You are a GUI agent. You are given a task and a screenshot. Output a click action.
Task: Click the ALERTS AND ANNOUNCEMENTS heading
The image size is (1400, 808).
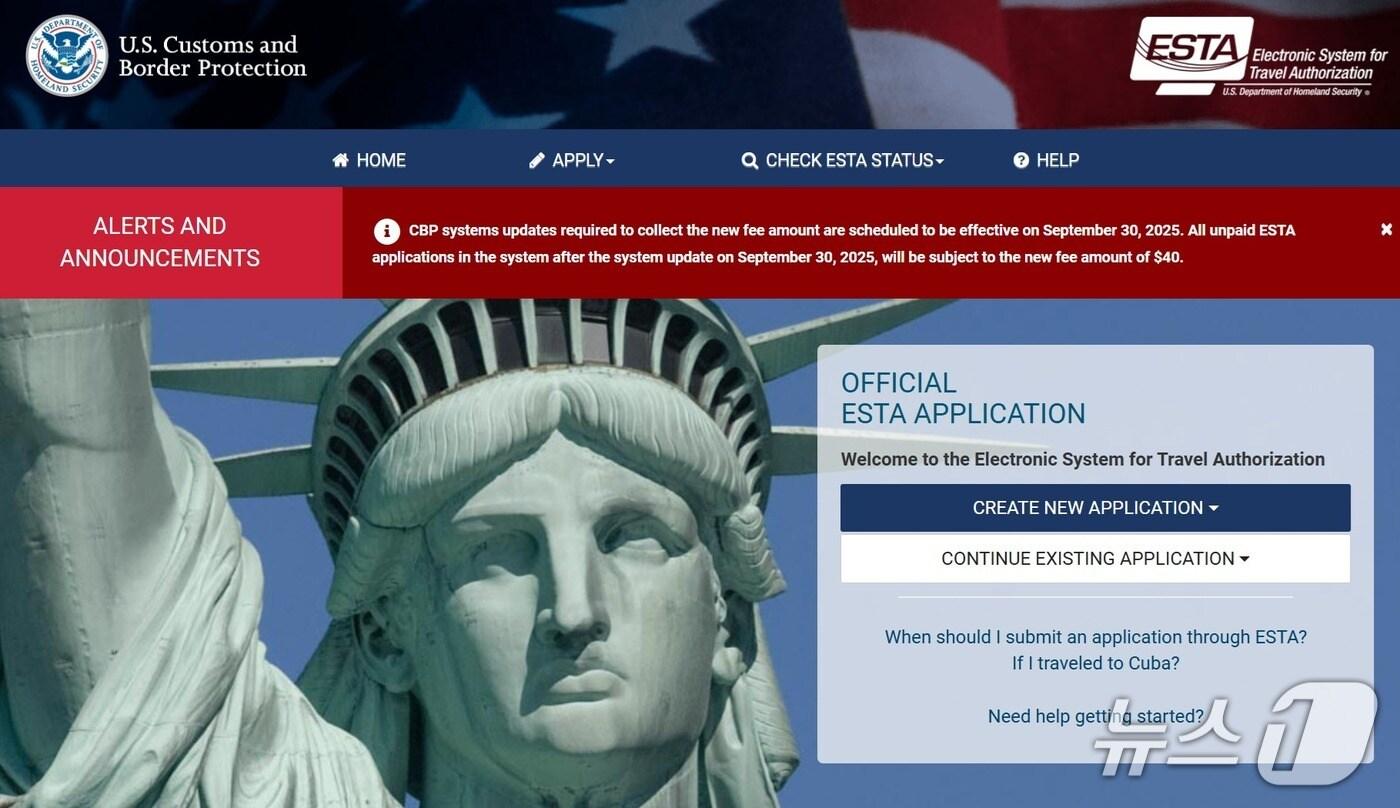(x=160, y=242)
